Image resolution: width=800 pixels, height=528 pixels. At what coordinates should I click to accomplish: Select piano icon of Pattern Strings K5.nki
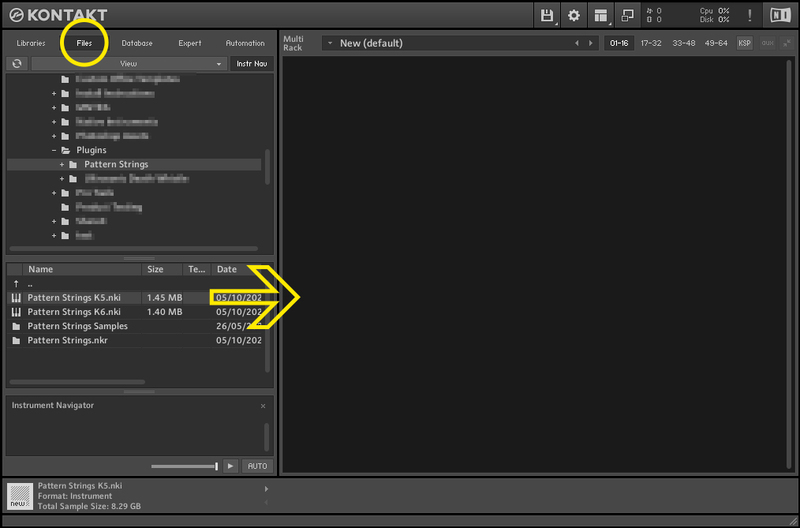click(16, 298)
